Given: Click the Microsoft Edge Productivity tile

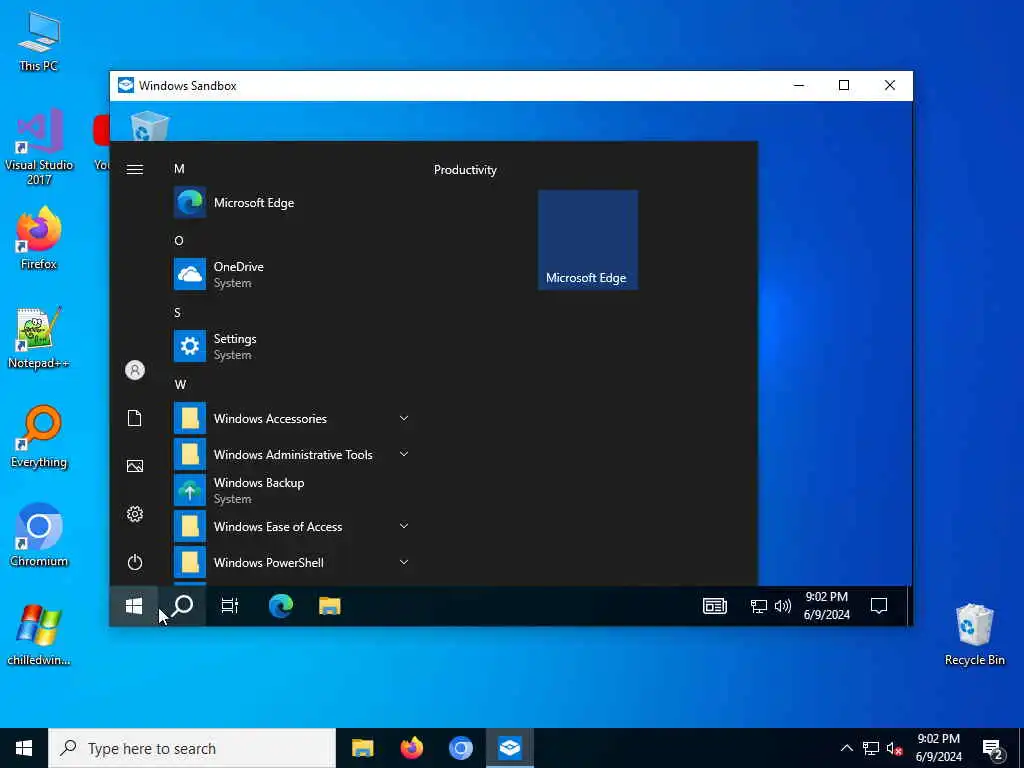Looking at the screenshot, I should click(588, 240).
